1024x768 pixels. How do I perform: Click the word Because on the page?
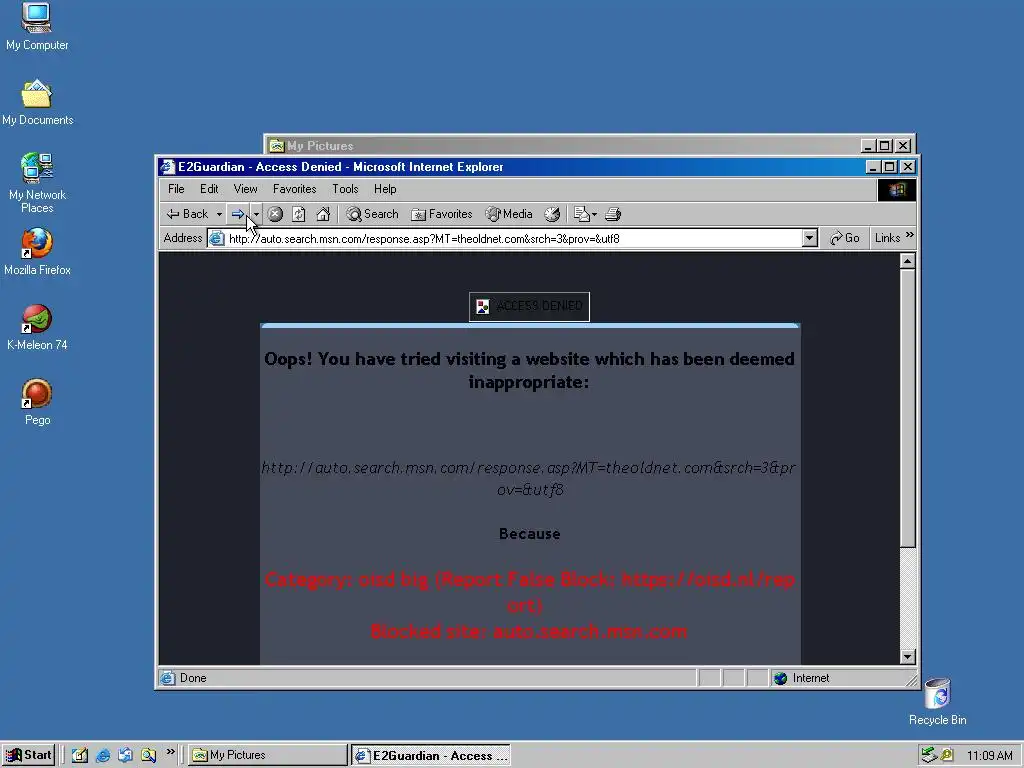pos(530,534)
